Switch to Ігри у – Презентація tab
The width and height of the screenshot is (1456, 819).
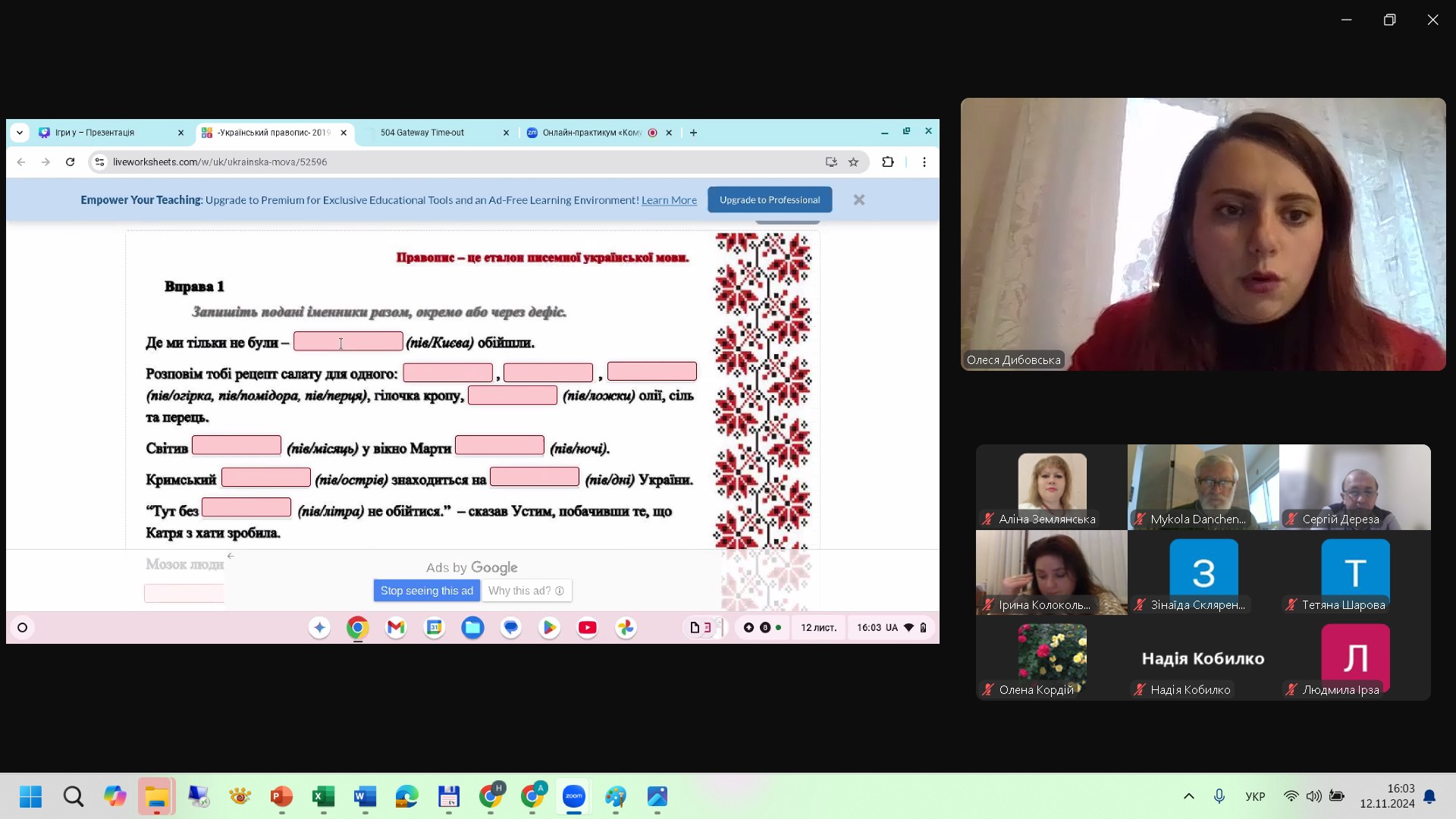[x=95, y=133]
